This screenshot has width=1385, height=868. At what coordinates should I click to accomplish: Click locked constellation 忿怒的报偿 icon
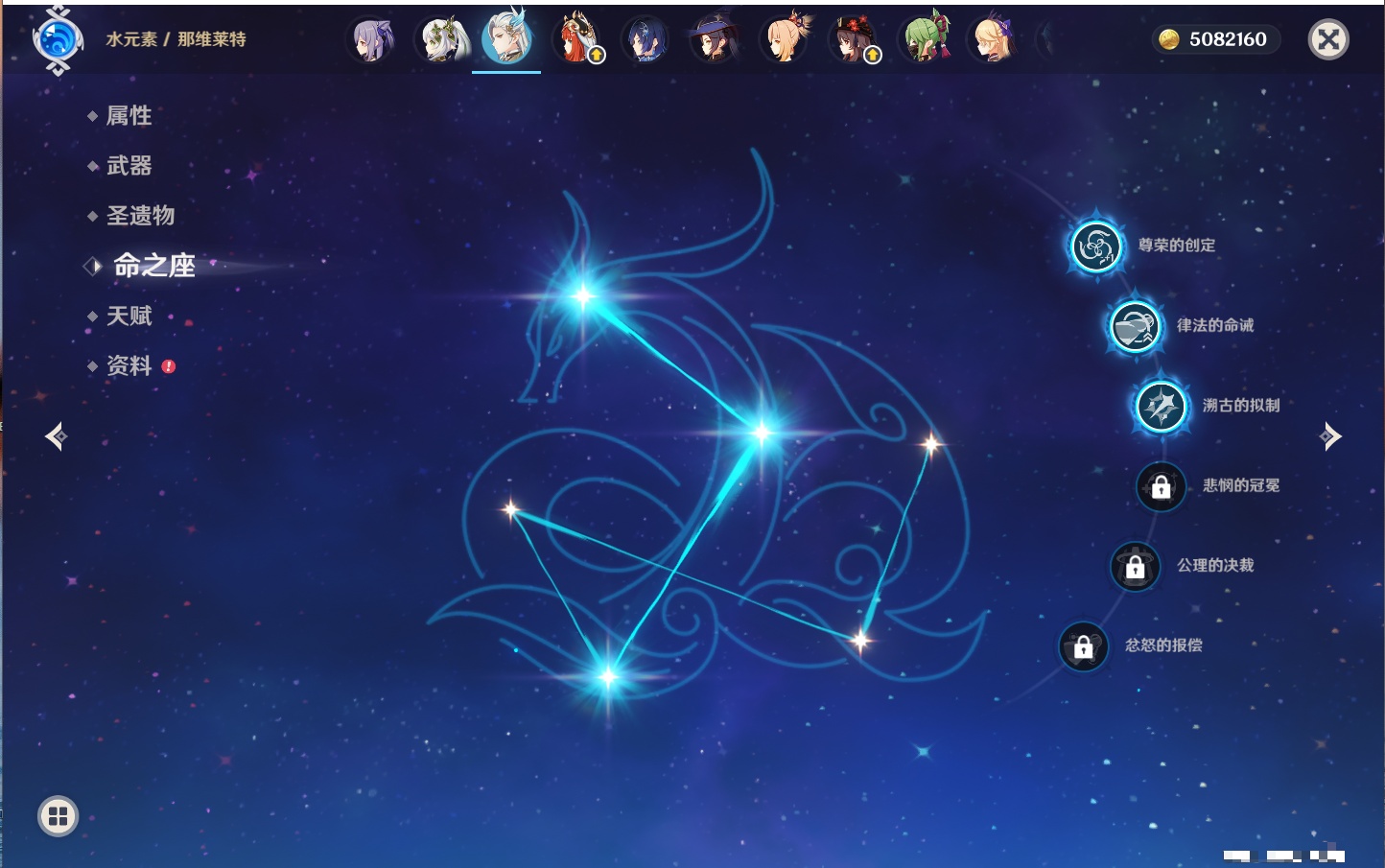click(1083, 646)
